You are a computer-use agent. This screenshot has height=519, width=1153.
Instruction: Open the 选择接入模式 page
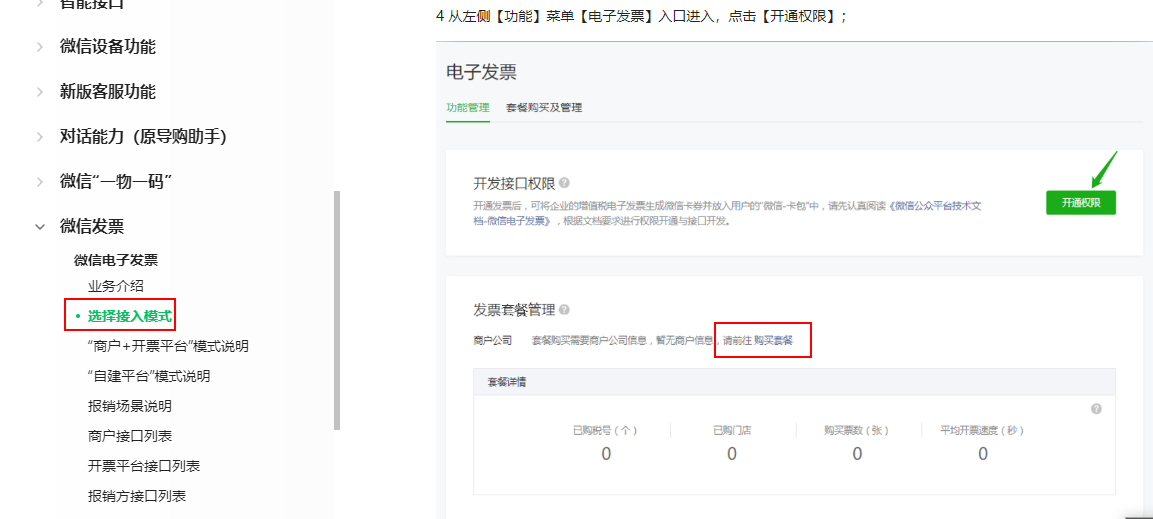129,317
